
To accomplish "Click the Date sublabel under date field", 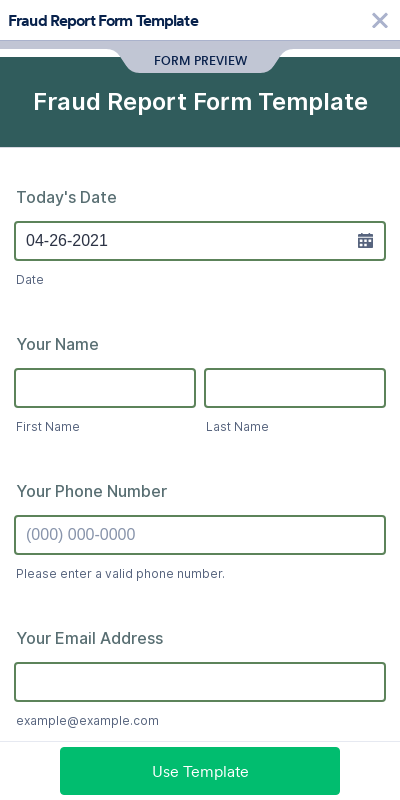I will point(30,280).
